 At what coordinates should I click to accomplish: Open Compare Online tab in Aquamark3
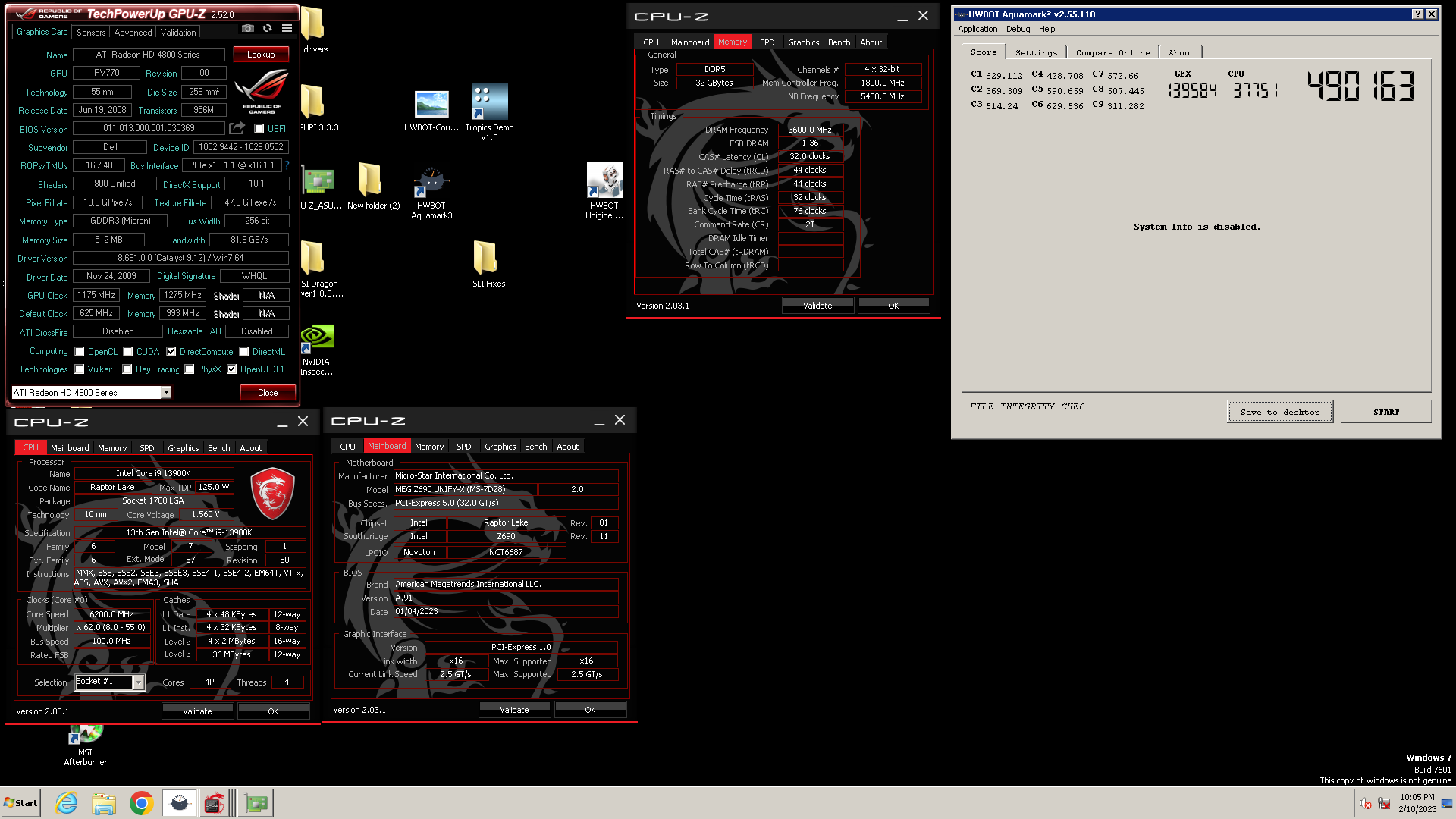1112,52
